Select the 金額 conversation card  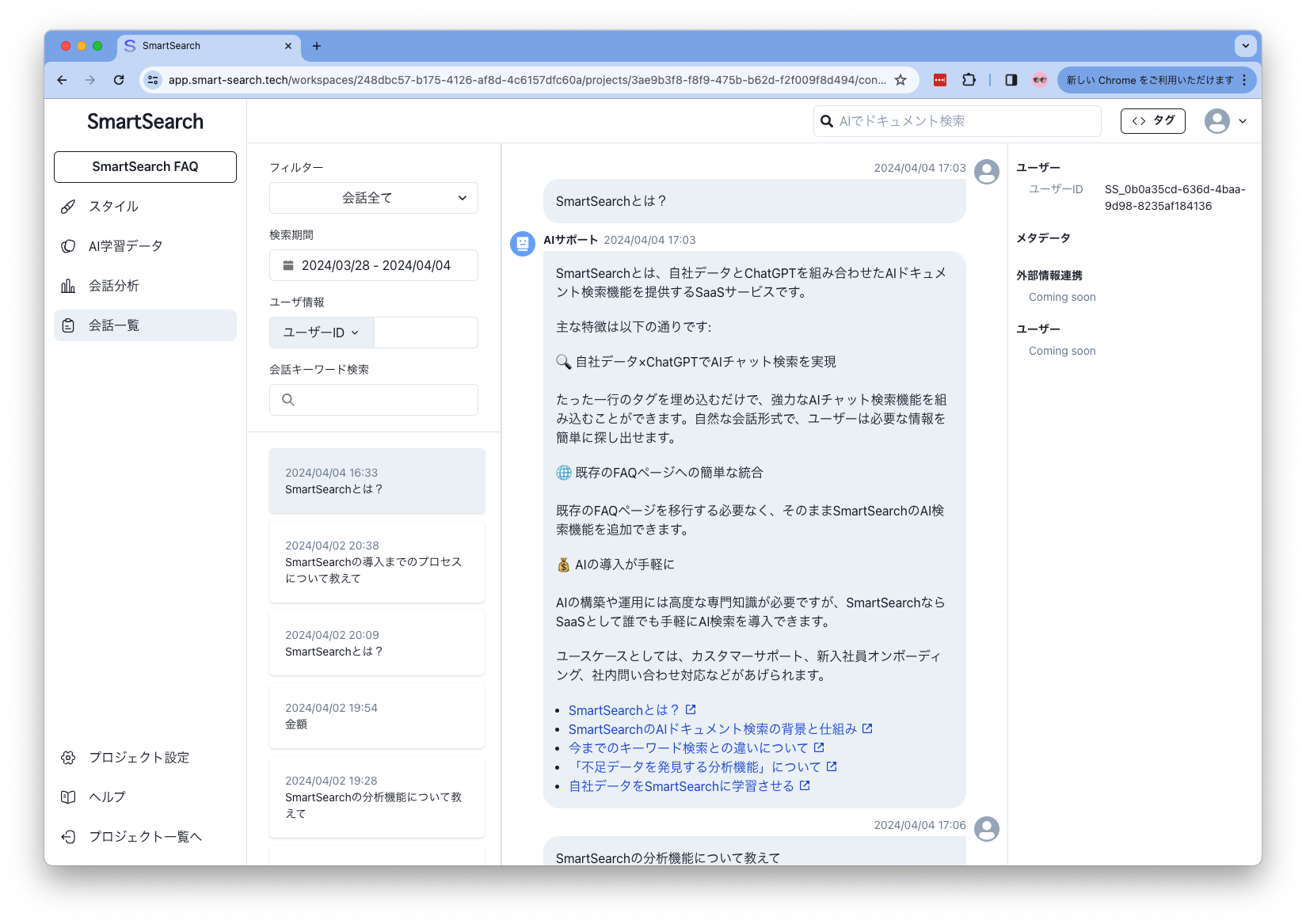point(377,716)
